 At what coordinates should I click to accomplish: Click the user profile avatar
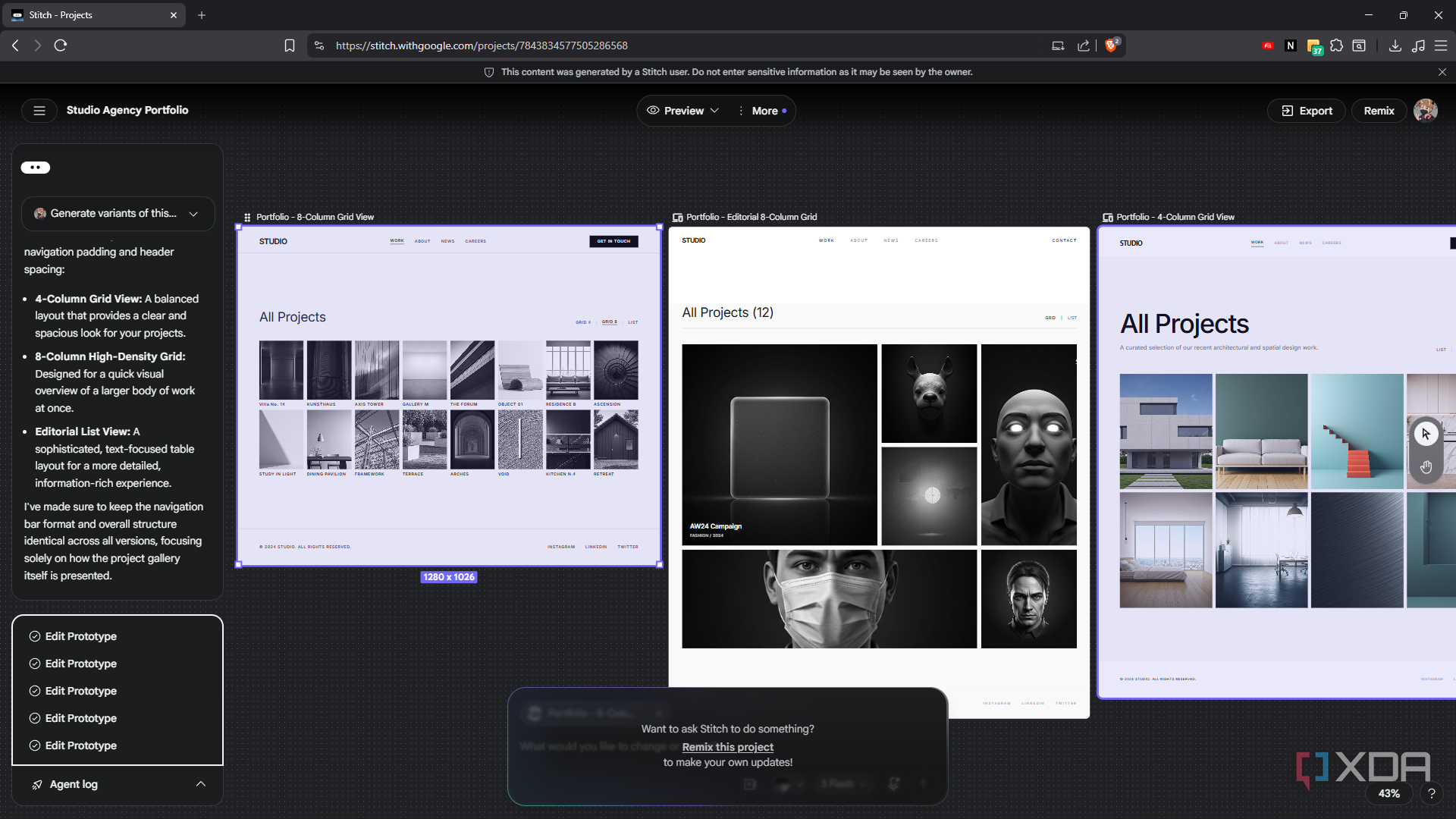(1426, 111)
